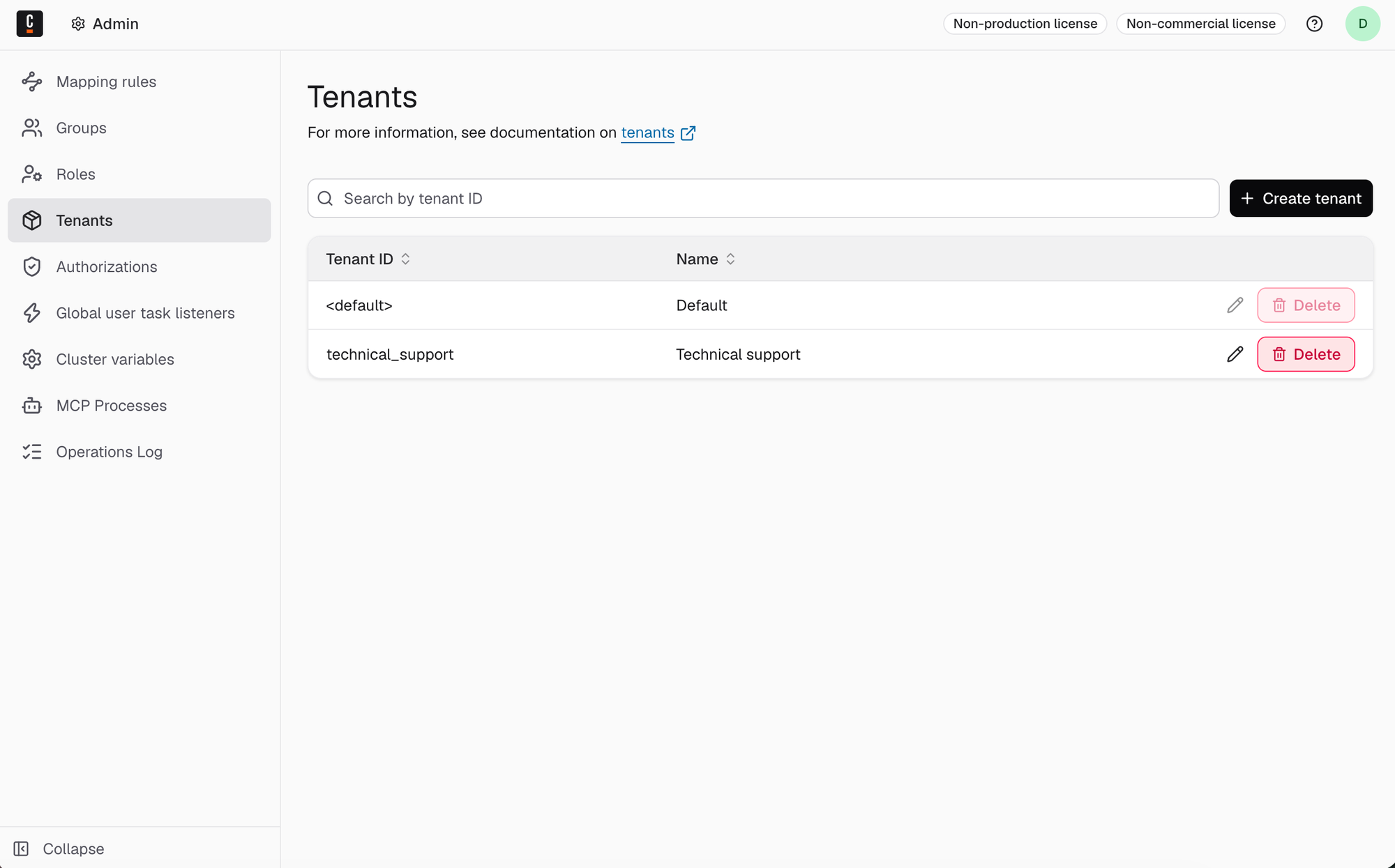
Task: Open Roles section
Action: [x=139, y=174]
